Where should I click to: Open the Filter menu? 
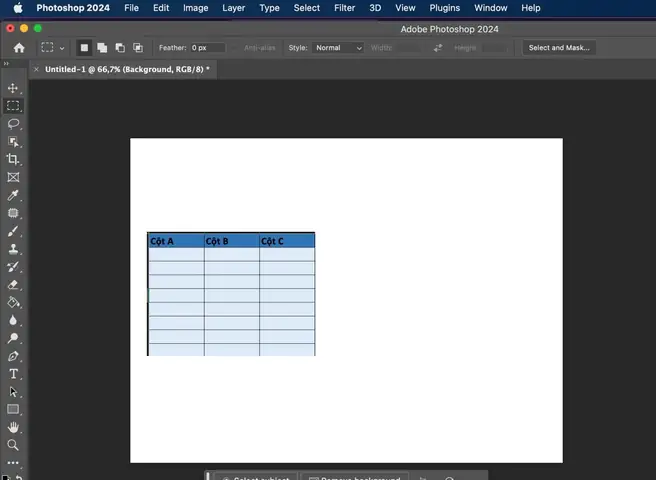point(344,8)
